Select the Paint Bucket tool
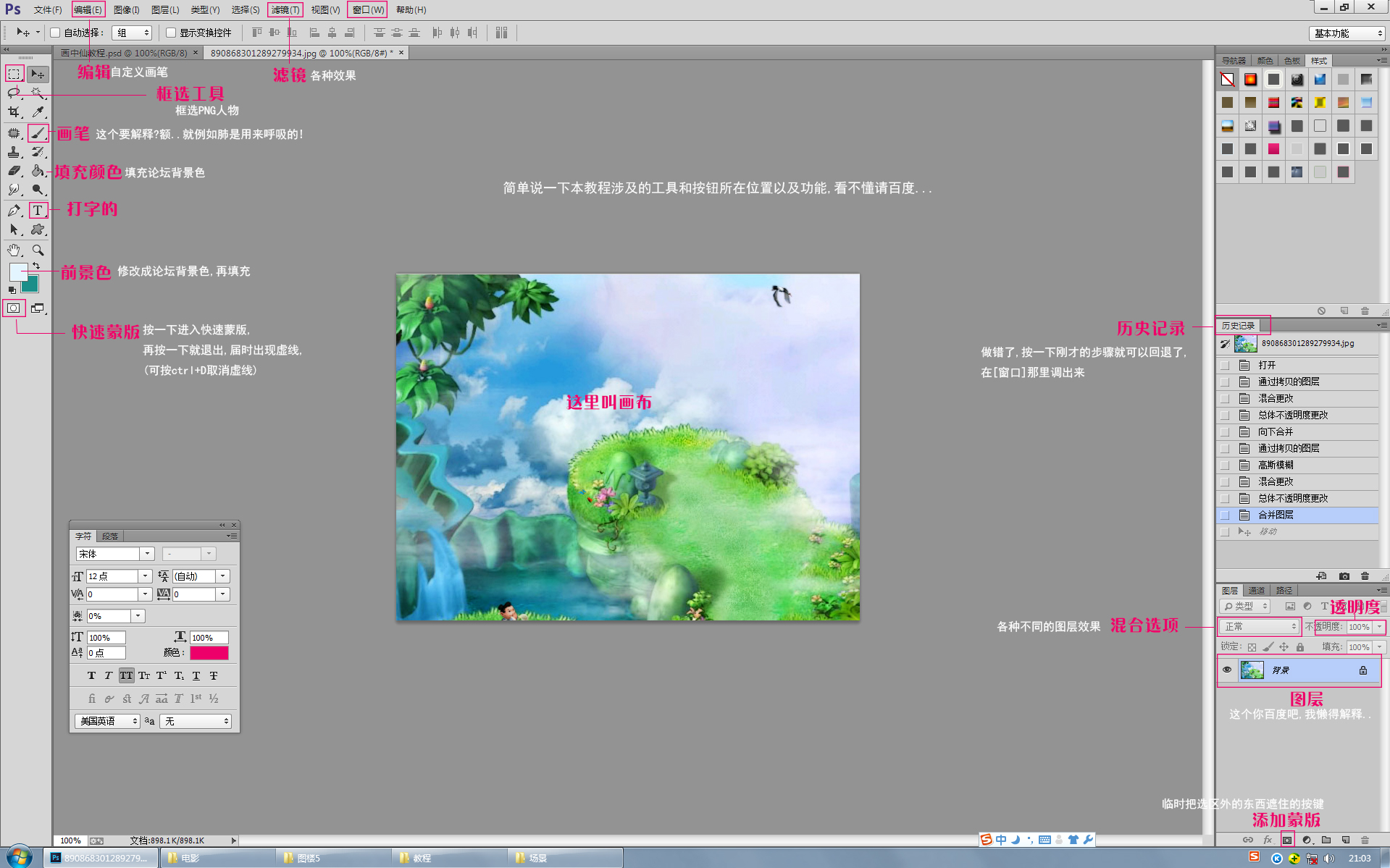Viewport: 1390px width, 868px height. pyautogui.click(x=38, y=171)
